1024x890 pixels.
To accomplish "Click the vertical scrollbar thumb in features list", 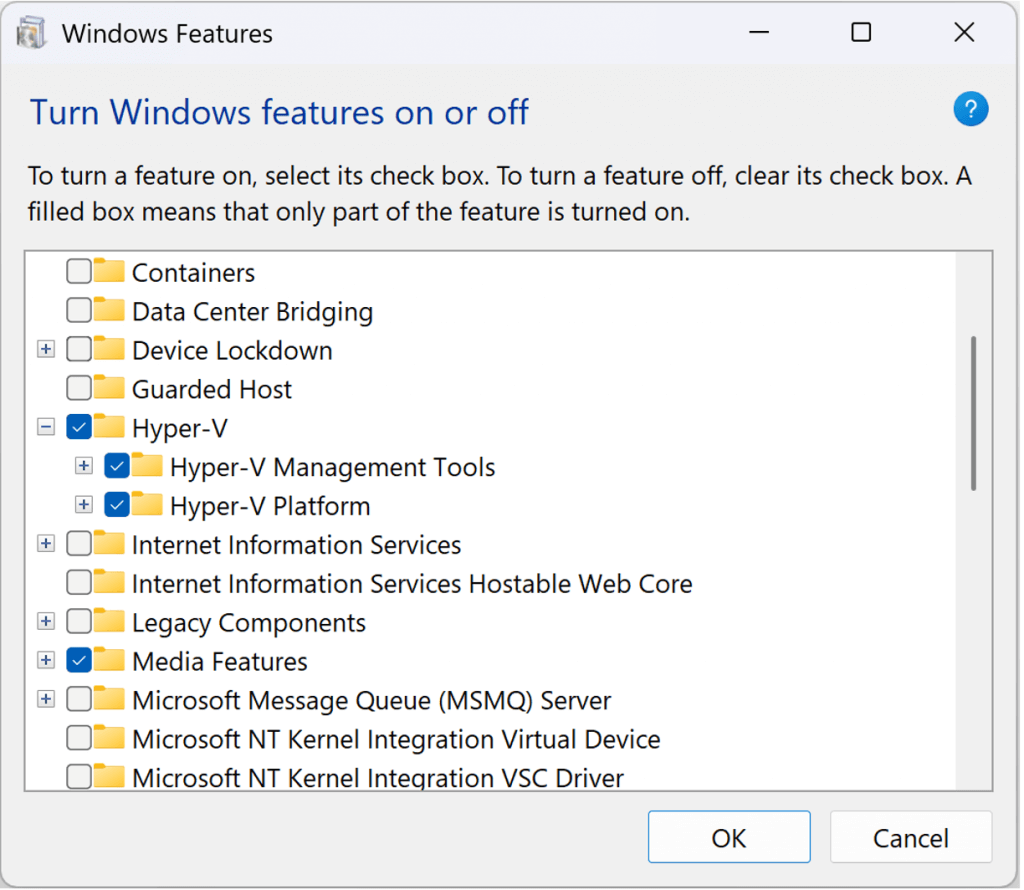I will 973,412.
